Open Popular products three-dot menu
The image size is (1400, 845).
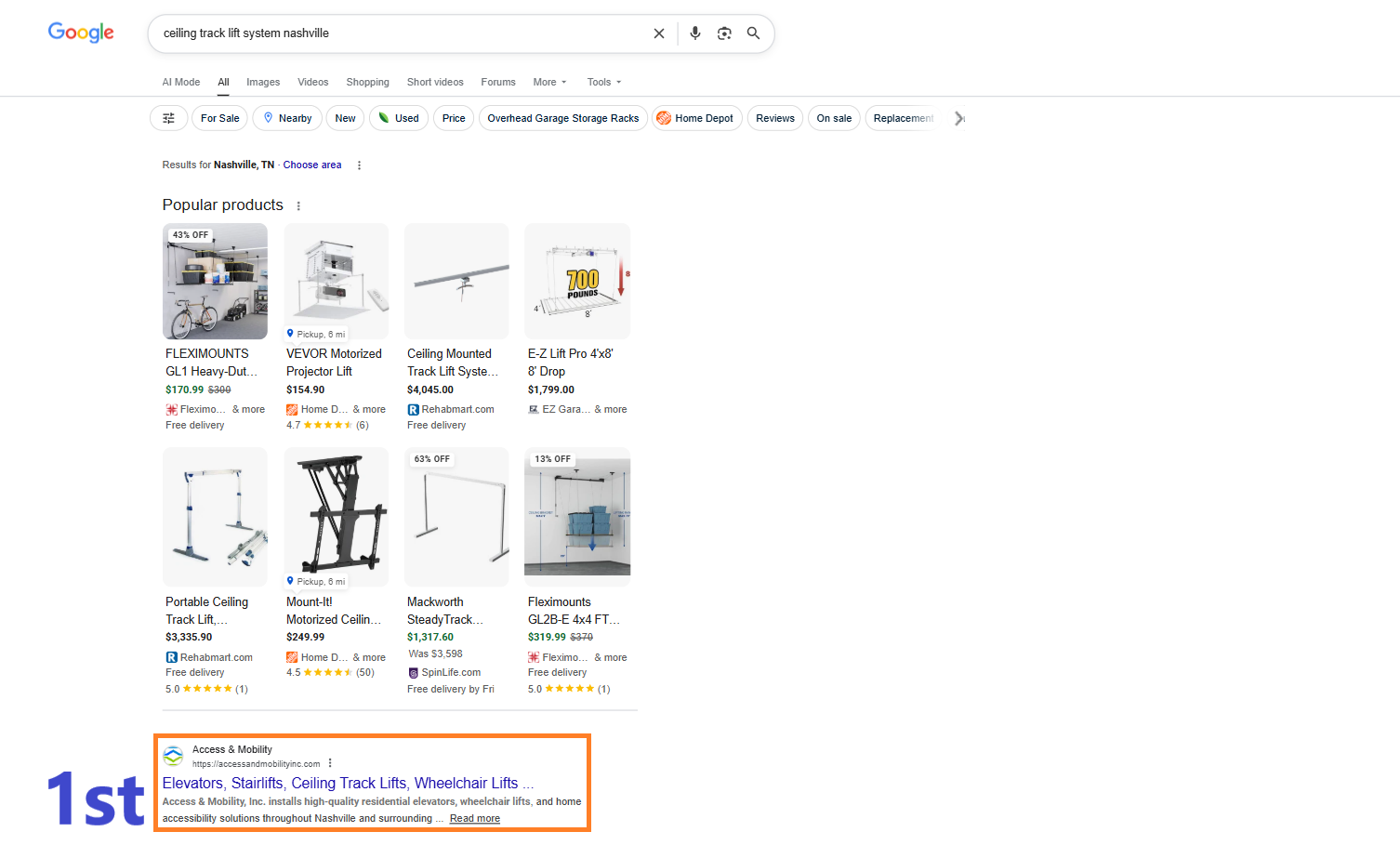[x=298, y=205]
